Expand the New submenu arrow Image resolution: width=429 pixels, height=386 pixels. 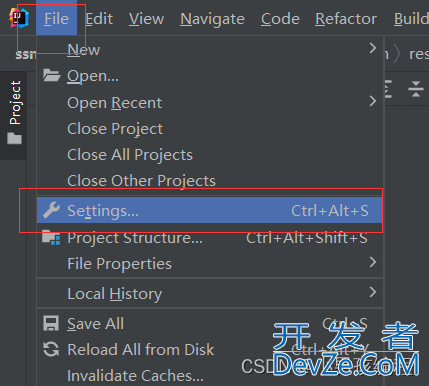tap(373, 48)
